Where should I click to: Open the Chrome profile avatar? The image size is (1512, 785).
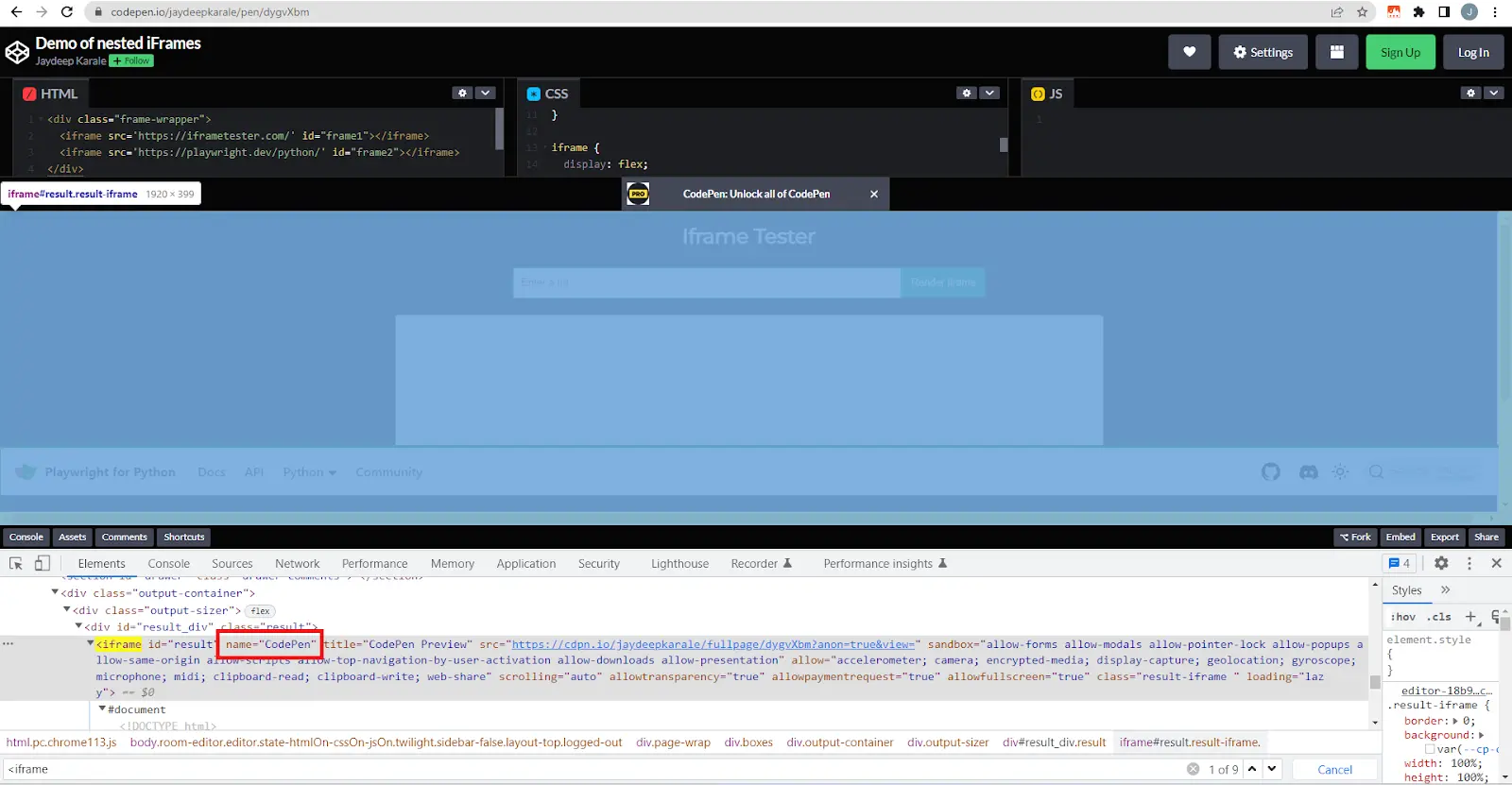tap(1469, 12)
